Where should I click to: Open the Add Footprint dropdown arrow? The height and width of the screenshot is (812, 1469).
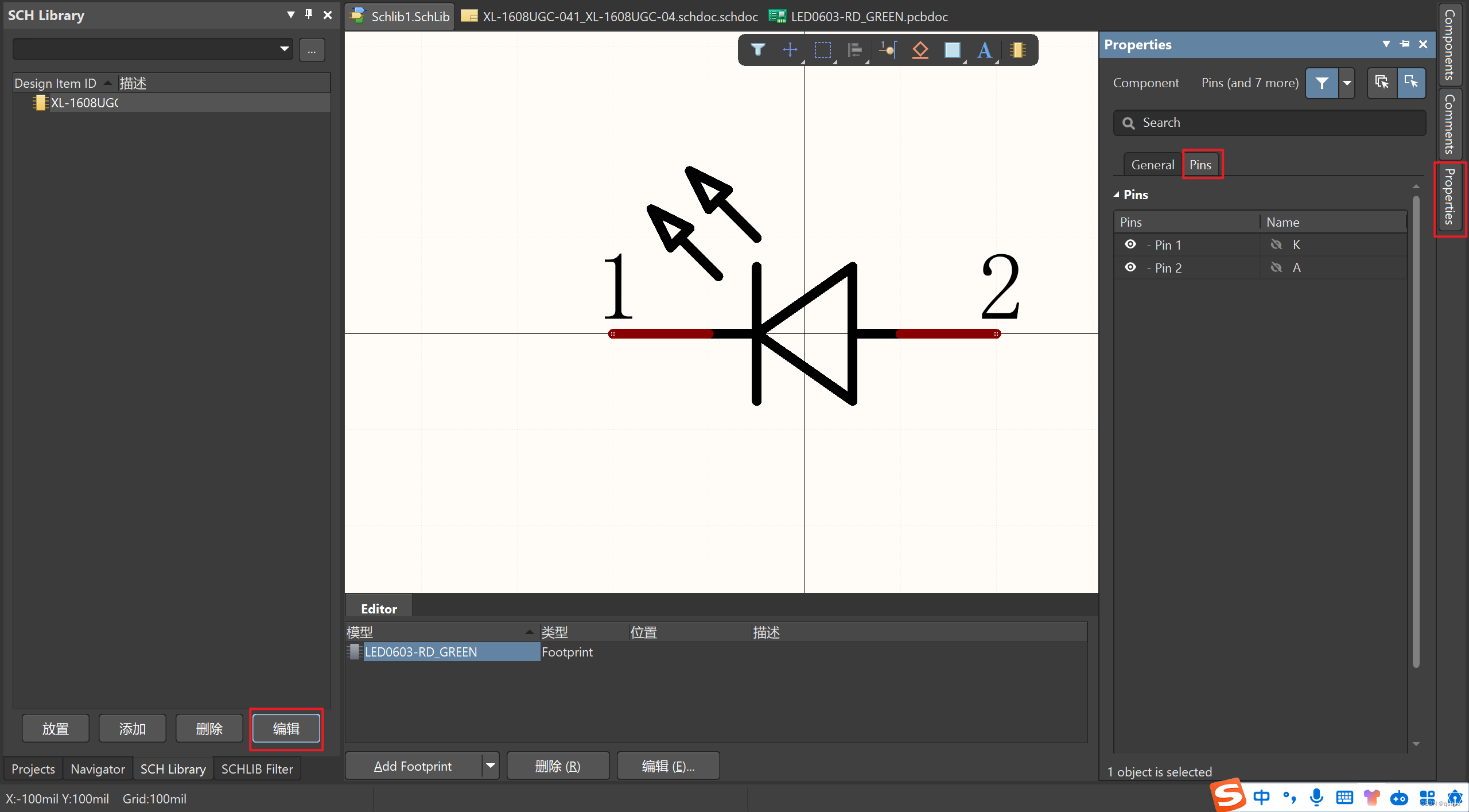click(x=491, y=766)
